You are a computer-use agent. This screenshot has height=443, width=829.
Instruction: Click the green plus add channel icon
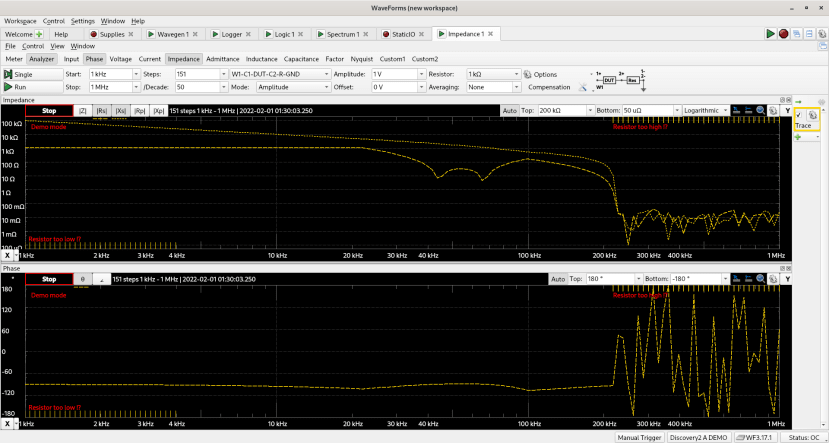[x=798, y=137]
